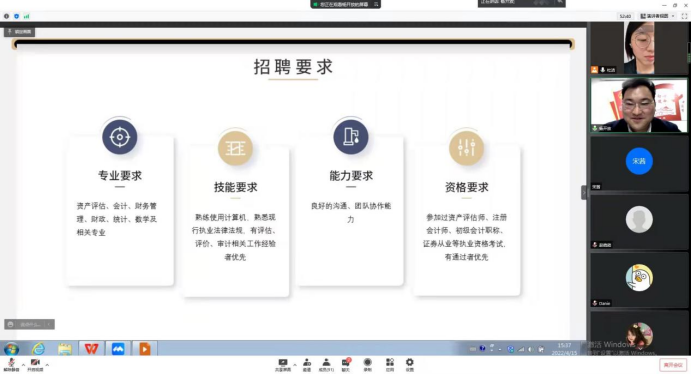Open the share screen (共享屏幕) tool
This screenshot has width=691, height=374.
coord(283,365)
